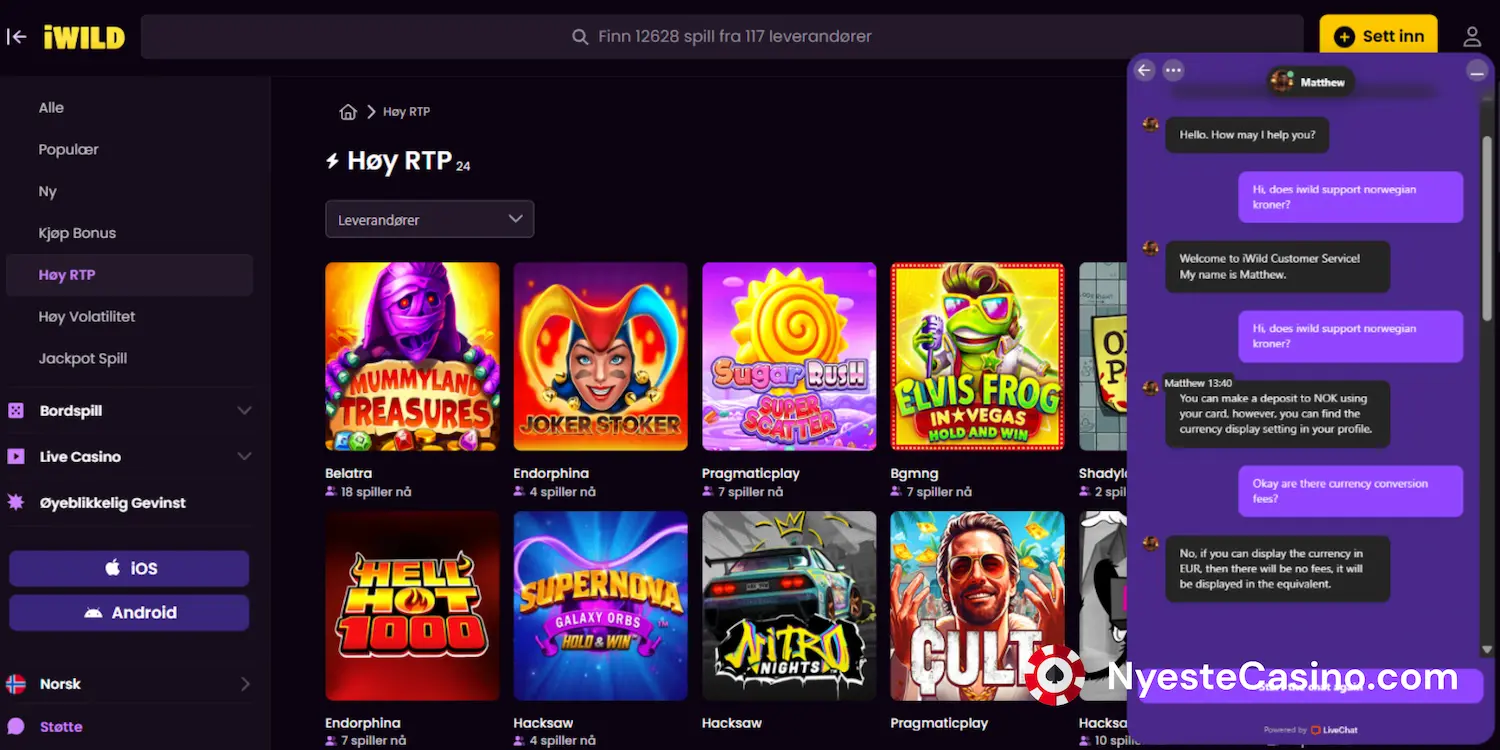Click the Android app download button
The height and width of the screenshot is (750, 1500).
(x=129, y=613)
